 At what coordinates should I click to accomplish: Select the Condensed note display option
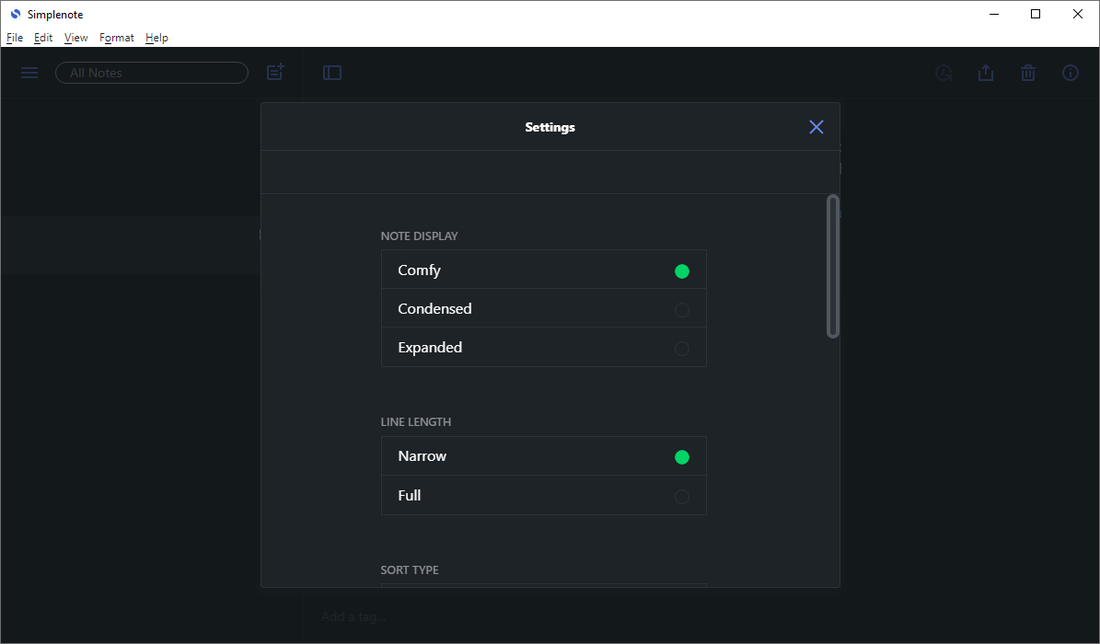coord(543,309)
